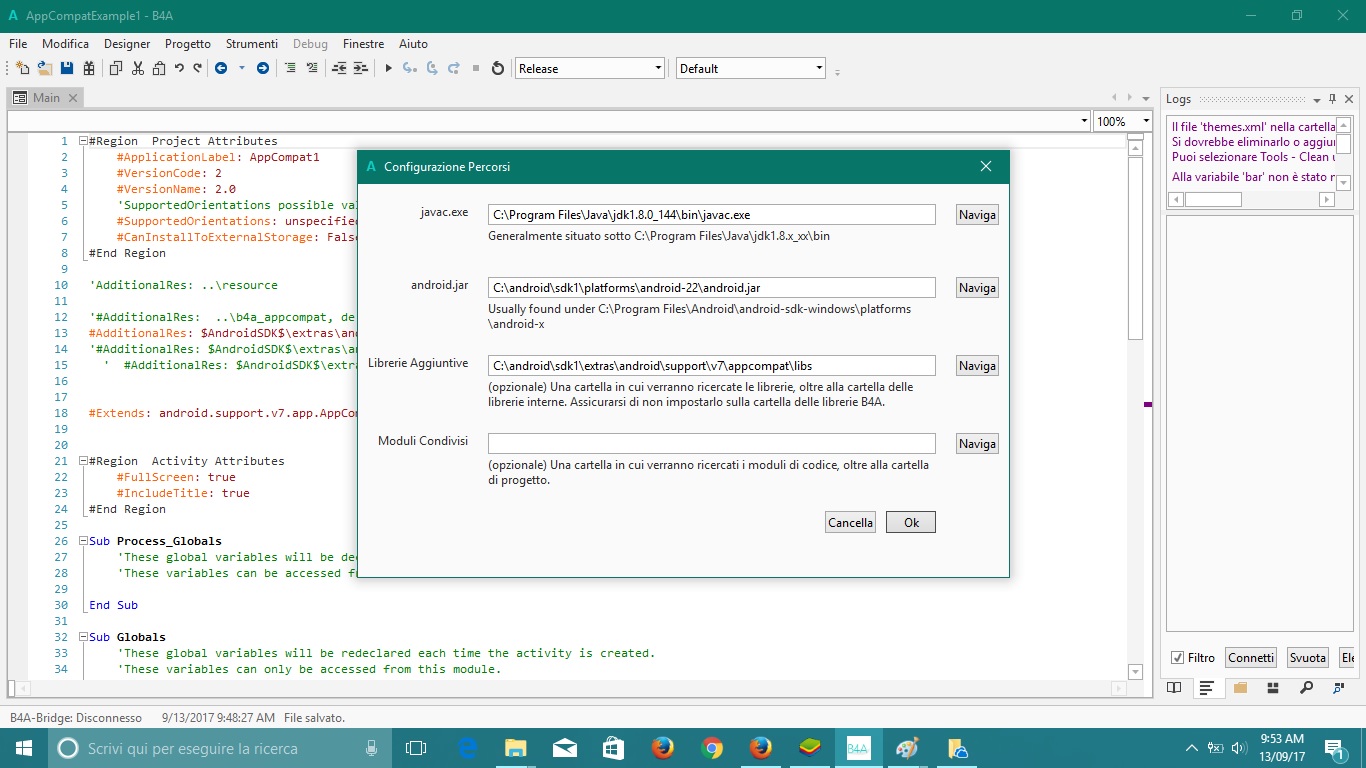
Task: Pin the Logs panel with pushpin icon
Action: pos(1332,99)
